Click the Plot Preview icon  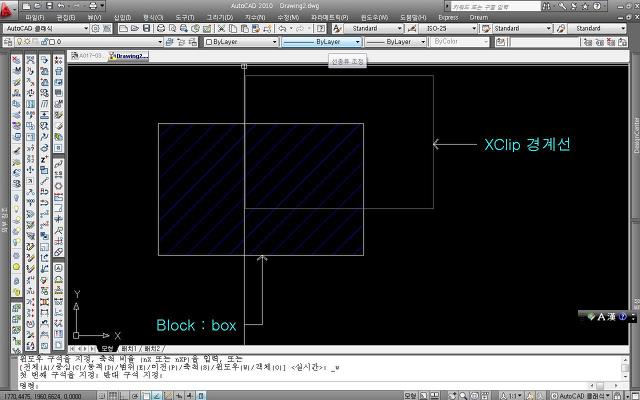pos(172,28)
